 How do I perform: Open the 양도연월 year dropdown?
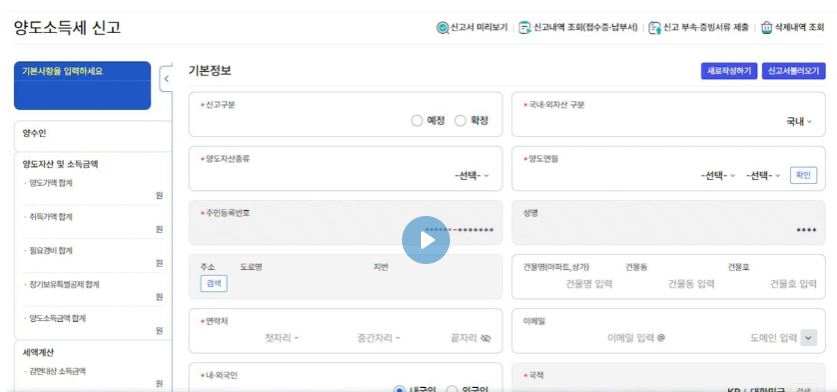pos(717,176)
